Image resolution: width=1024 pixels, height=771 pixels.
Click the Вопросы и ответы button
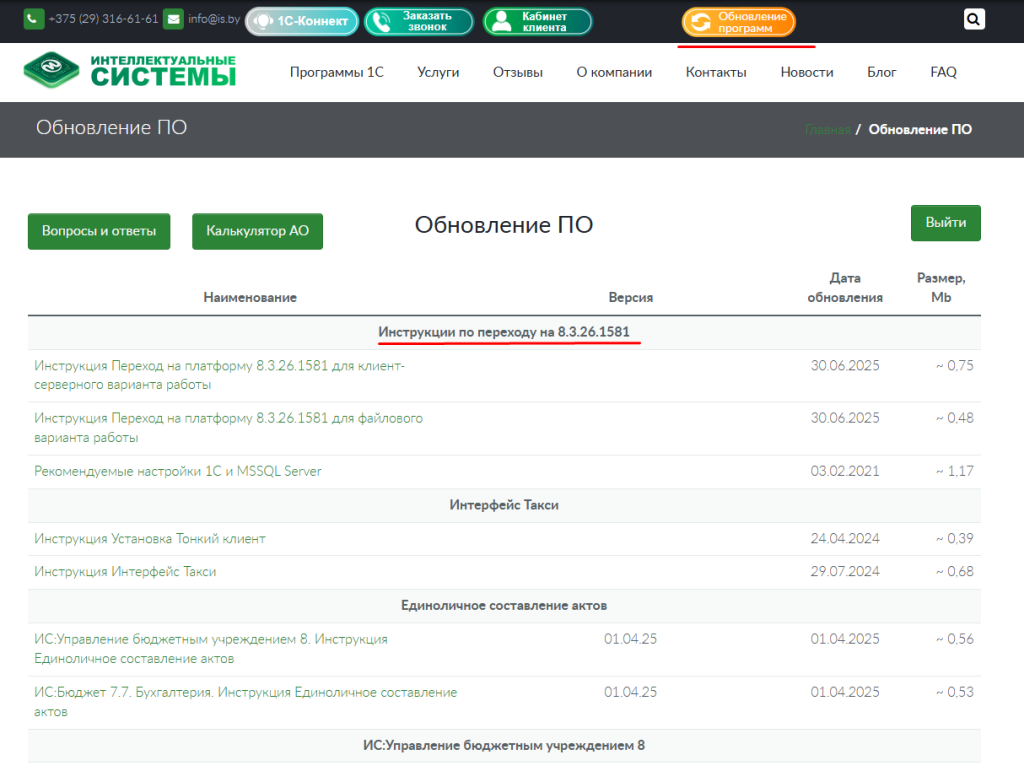(x=98, y=231)
